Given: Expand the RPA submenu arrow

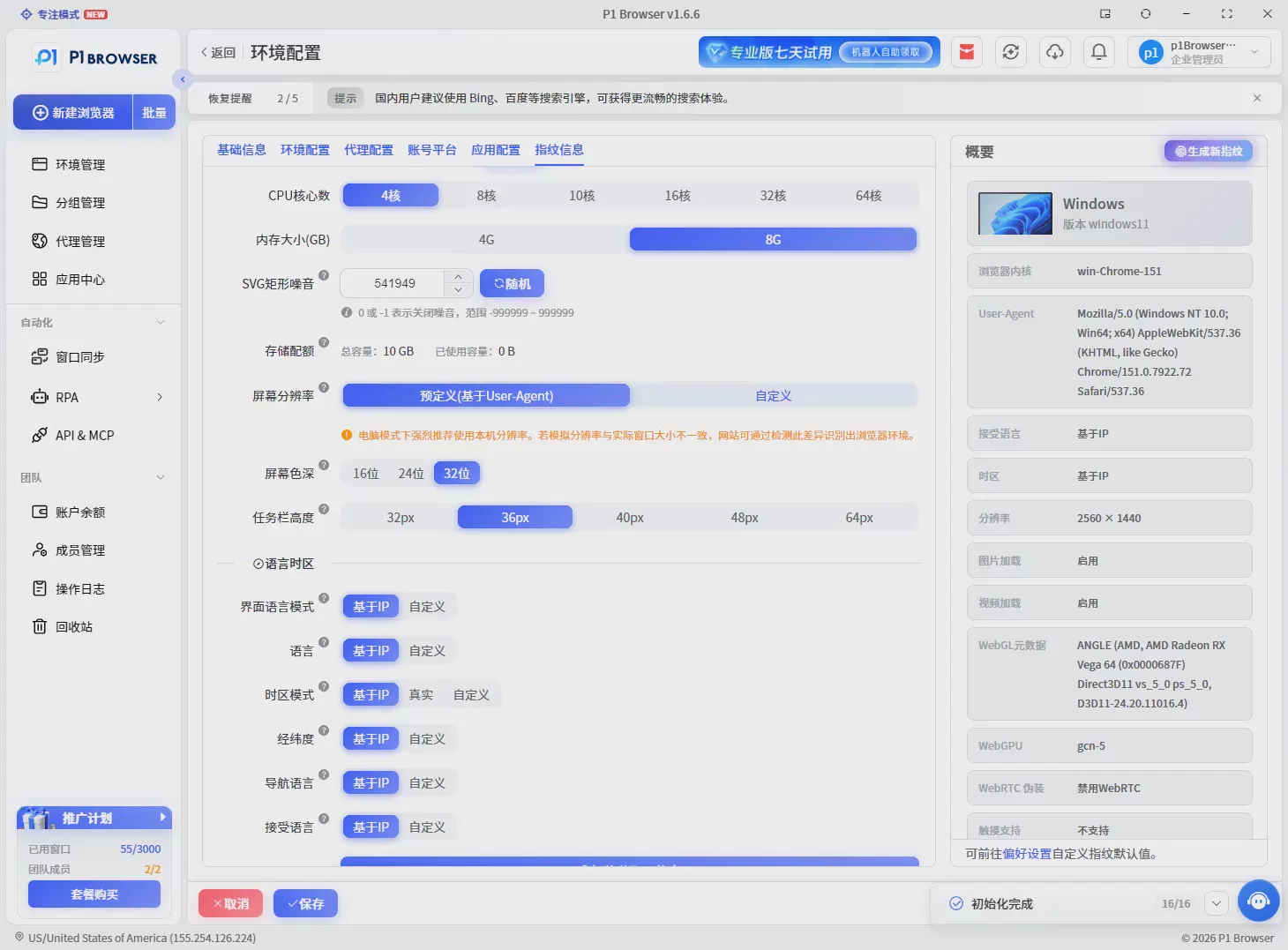Looking at the screenshot, I should (160, 397).
